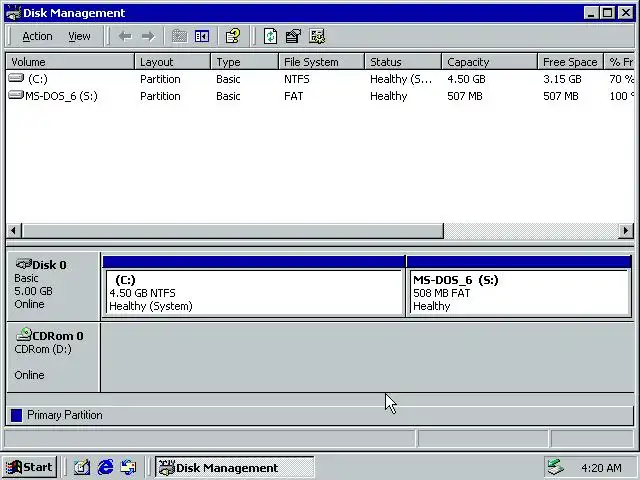Click the Primary Partition legend label
Image resolution: width=640 pixels, height=480 pixels.
pyautogui.click(x=65, y=415)
